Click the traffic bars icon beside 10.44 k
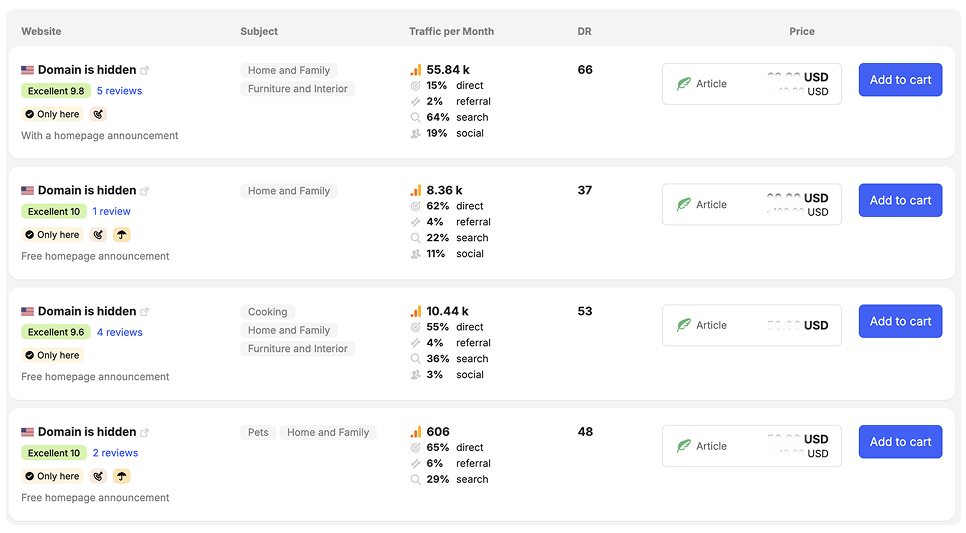Screen dimensions: 966x533 click(416, 311)
